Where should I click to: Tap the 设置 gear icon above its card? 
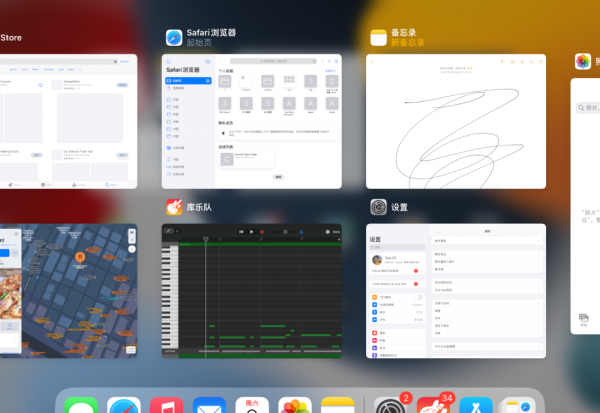378,207
